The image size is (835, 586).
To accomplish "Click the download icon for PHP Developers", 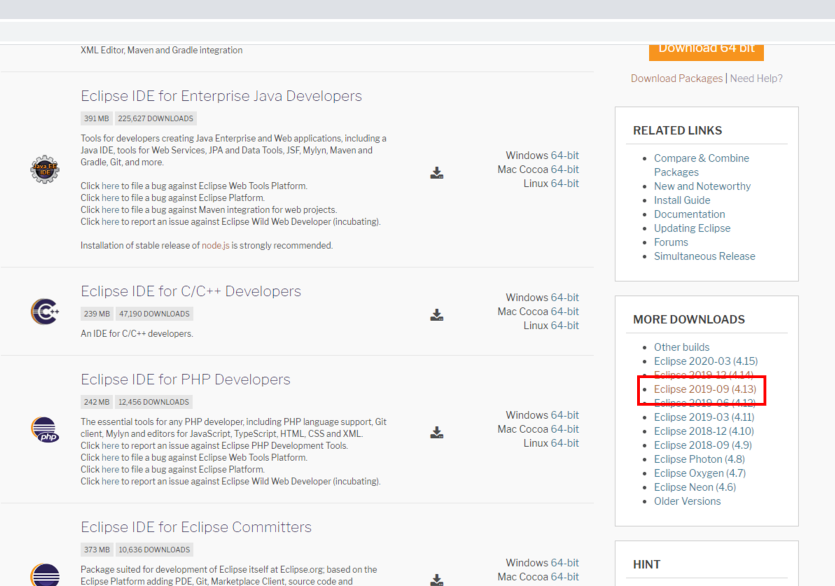I will point(437,432).
